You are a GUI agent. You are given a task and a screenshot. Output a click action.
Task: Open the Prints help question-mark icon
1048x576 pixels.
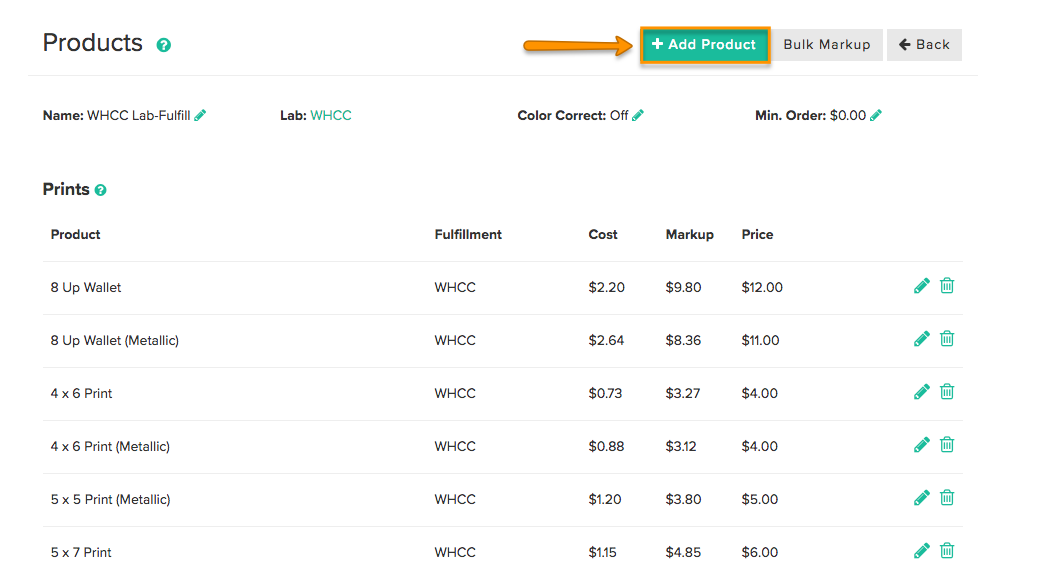click(x=100, y=190)
